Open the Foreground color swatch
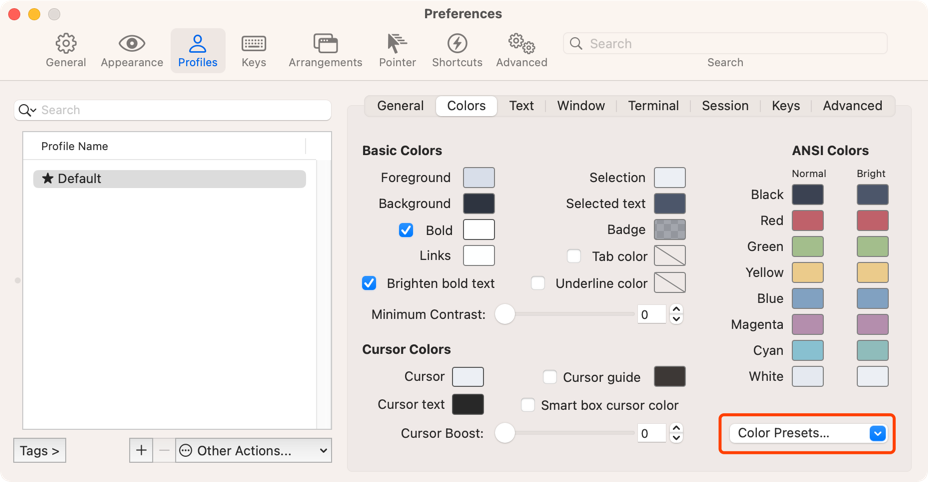 (479, 178)
